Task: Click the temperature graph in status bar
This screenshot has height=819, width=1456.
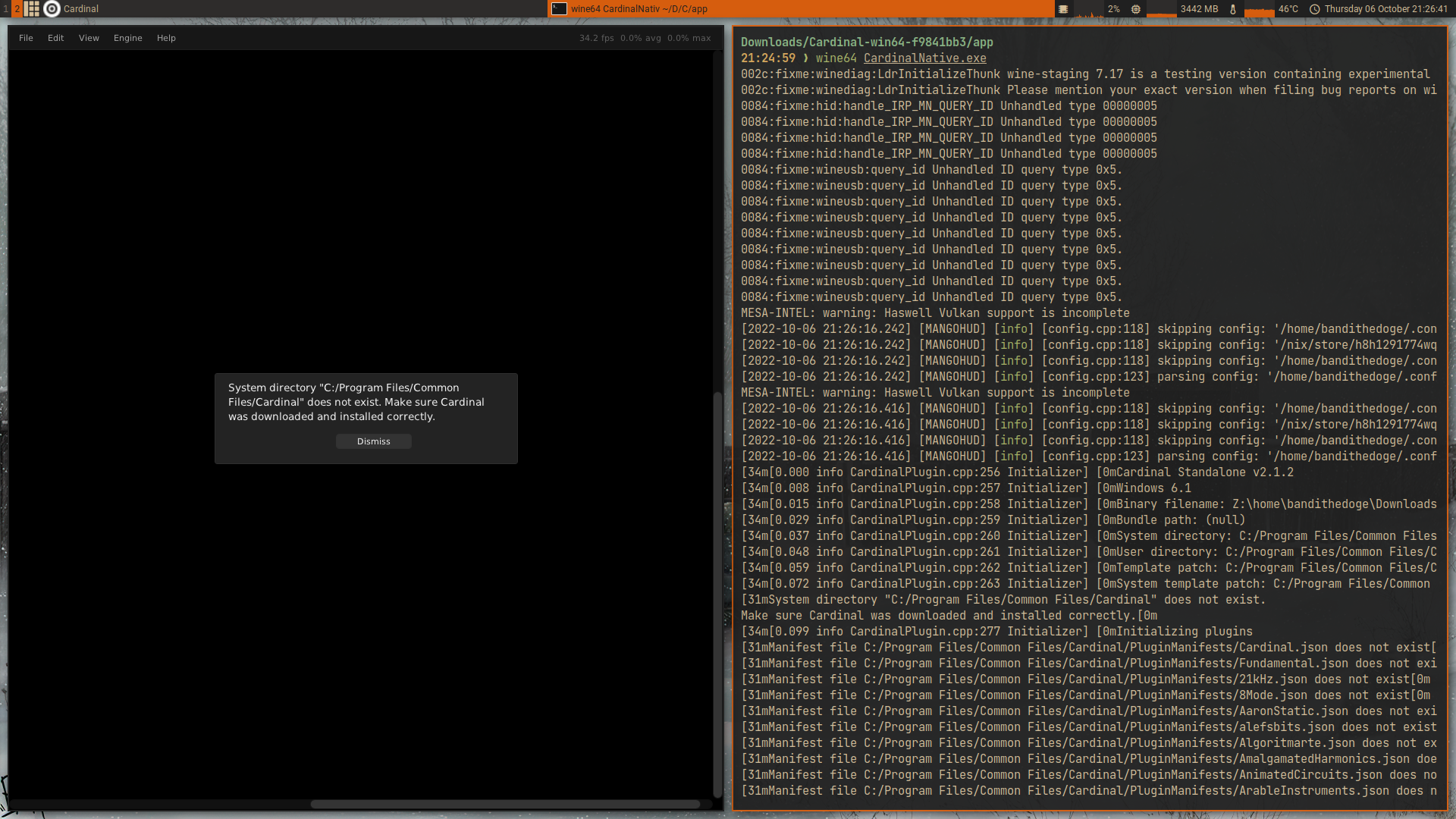Action: [x=1260, y=11]
